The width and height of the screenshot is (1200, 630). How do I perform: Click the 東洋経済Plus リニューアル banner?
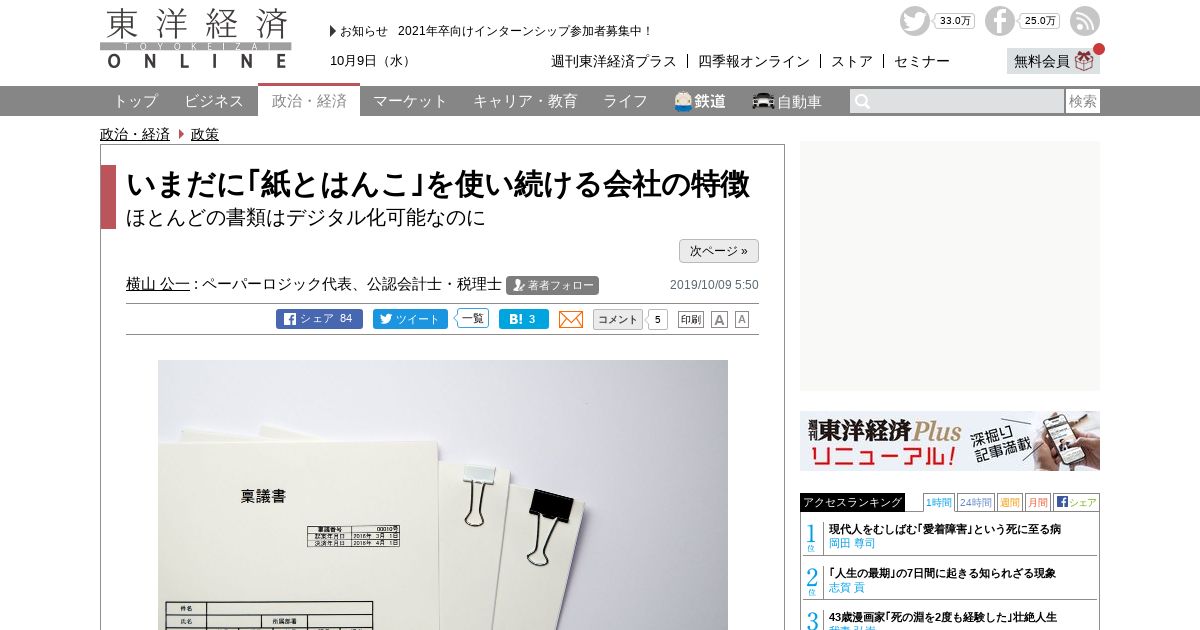point(950,441)
